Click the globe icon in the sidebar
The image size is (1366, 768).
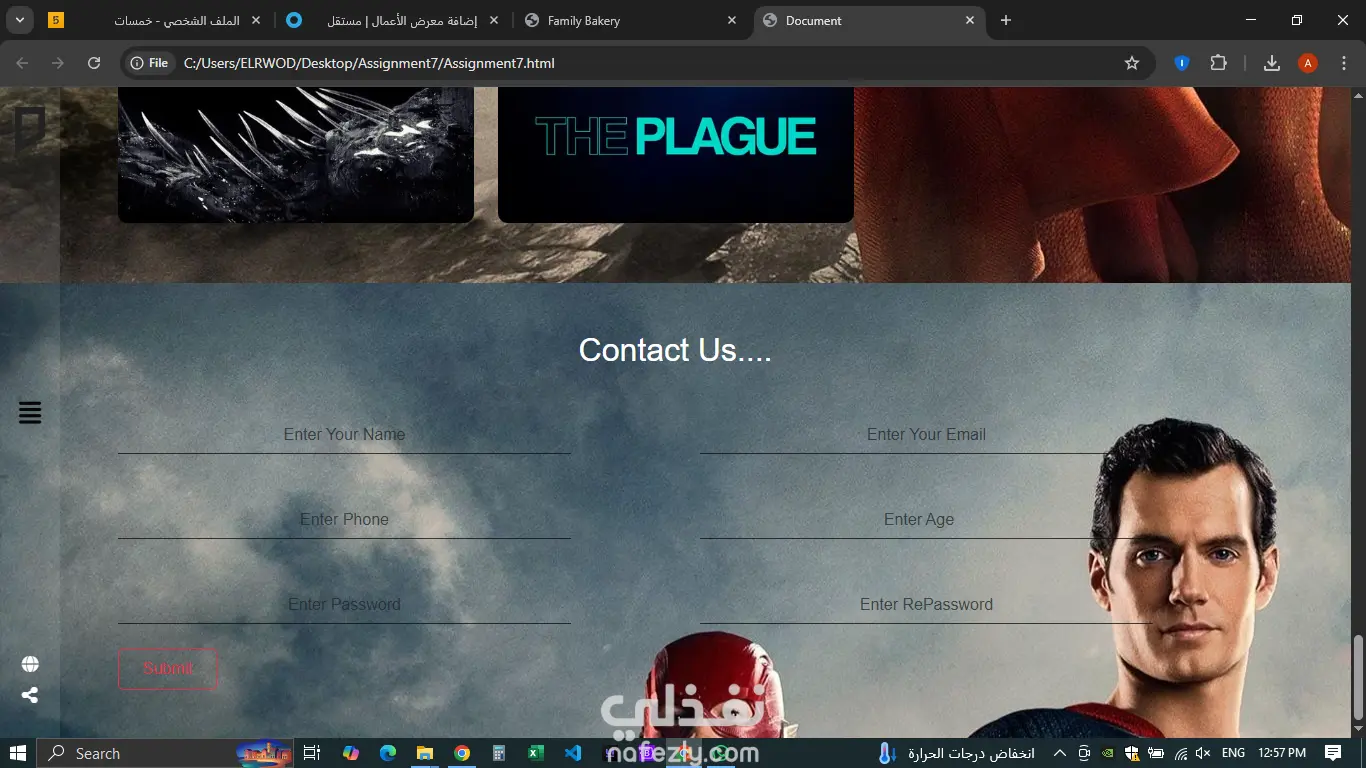30,665
